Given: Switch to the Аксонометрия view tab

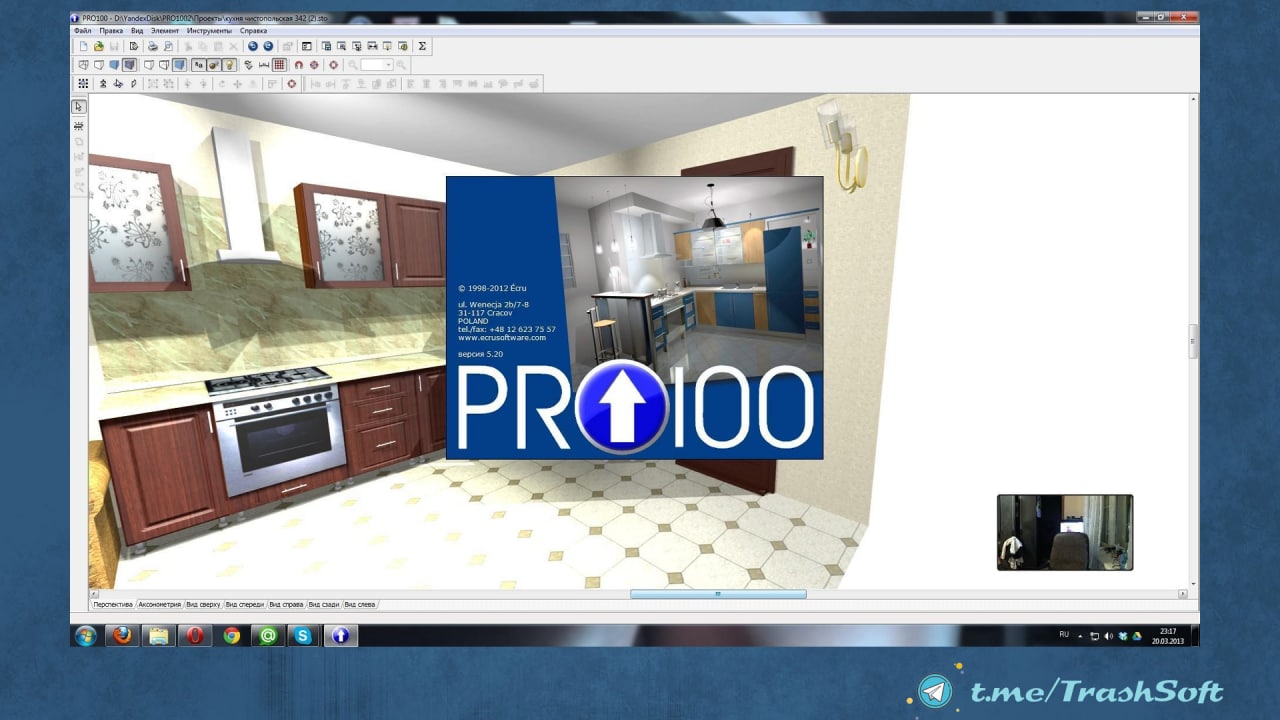Looking at the screenshot, I should pos(160,605).
